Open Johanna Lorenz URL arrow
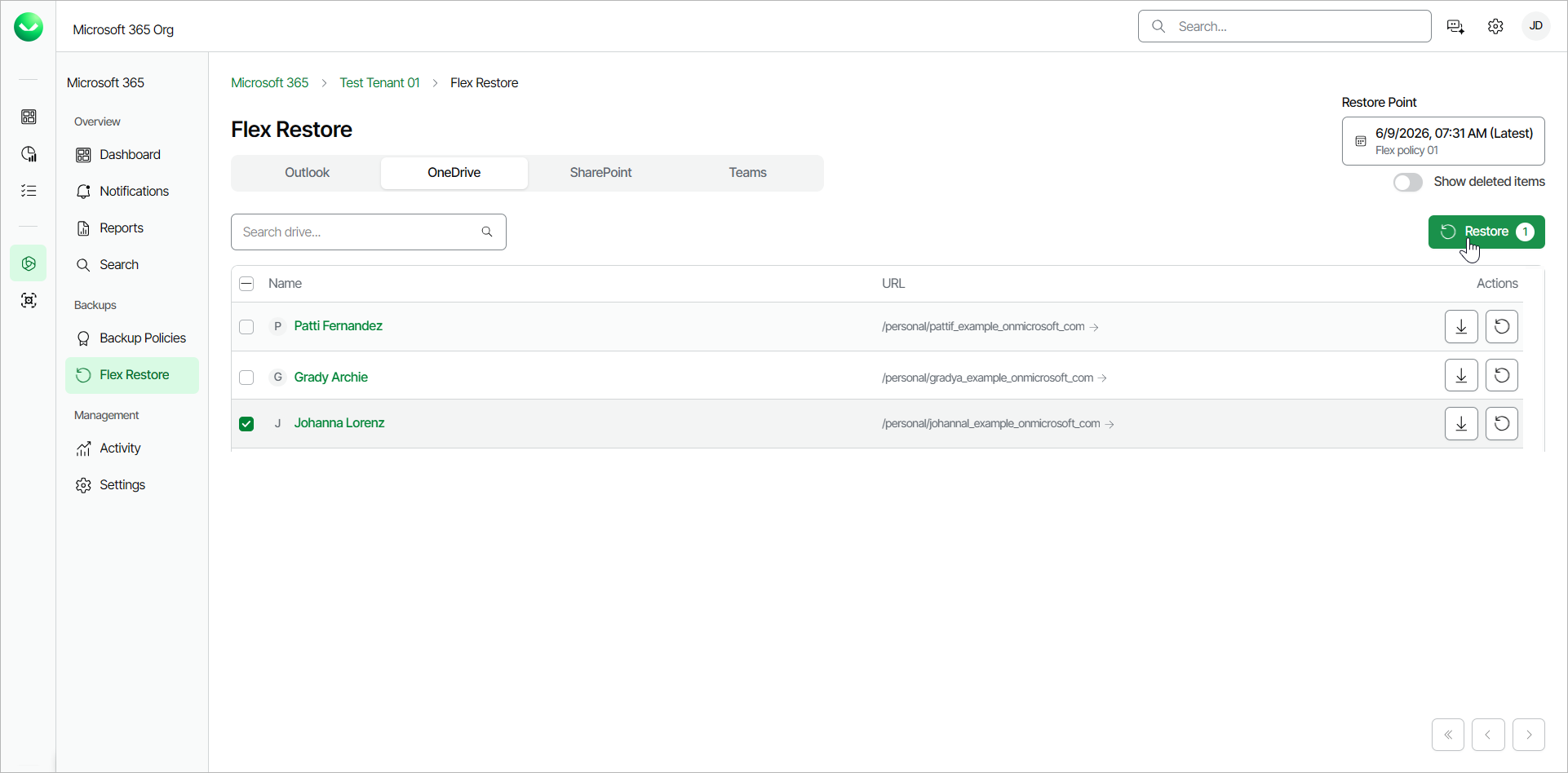The width and height of the screenshot is (1568, 773). [1110, 424]
